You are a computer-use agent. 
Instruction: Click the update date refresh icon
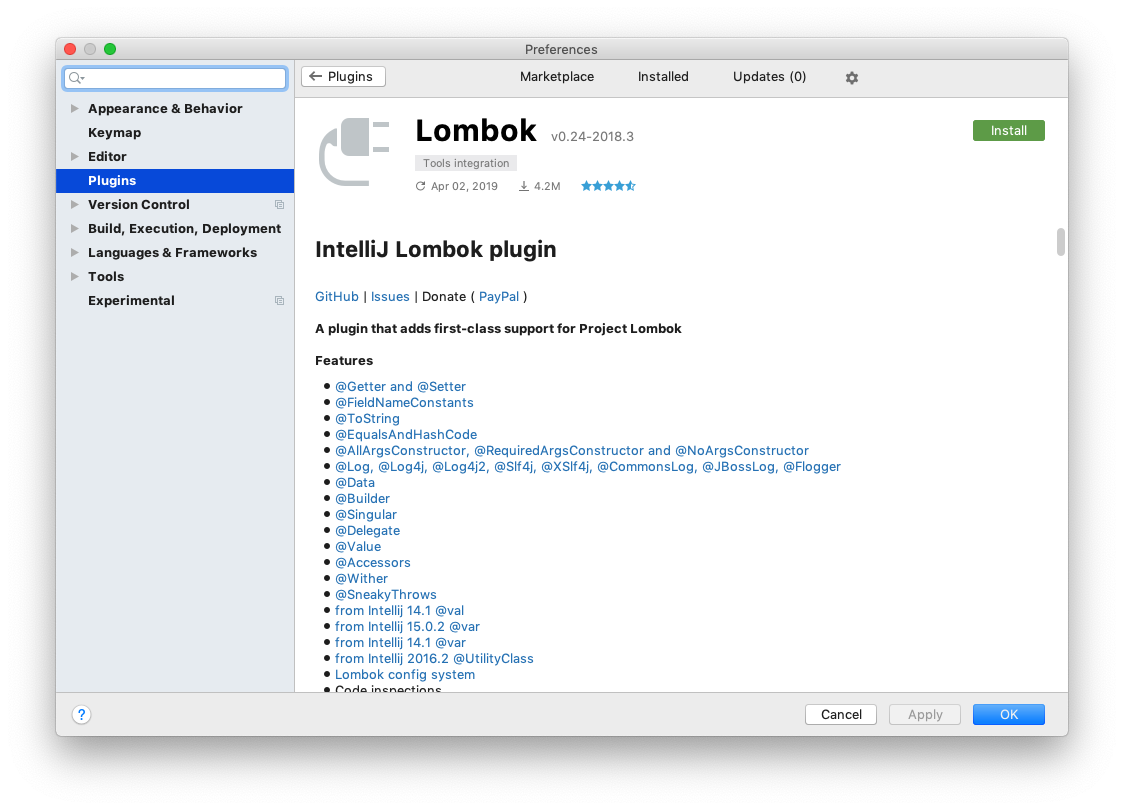click(421, 186)
